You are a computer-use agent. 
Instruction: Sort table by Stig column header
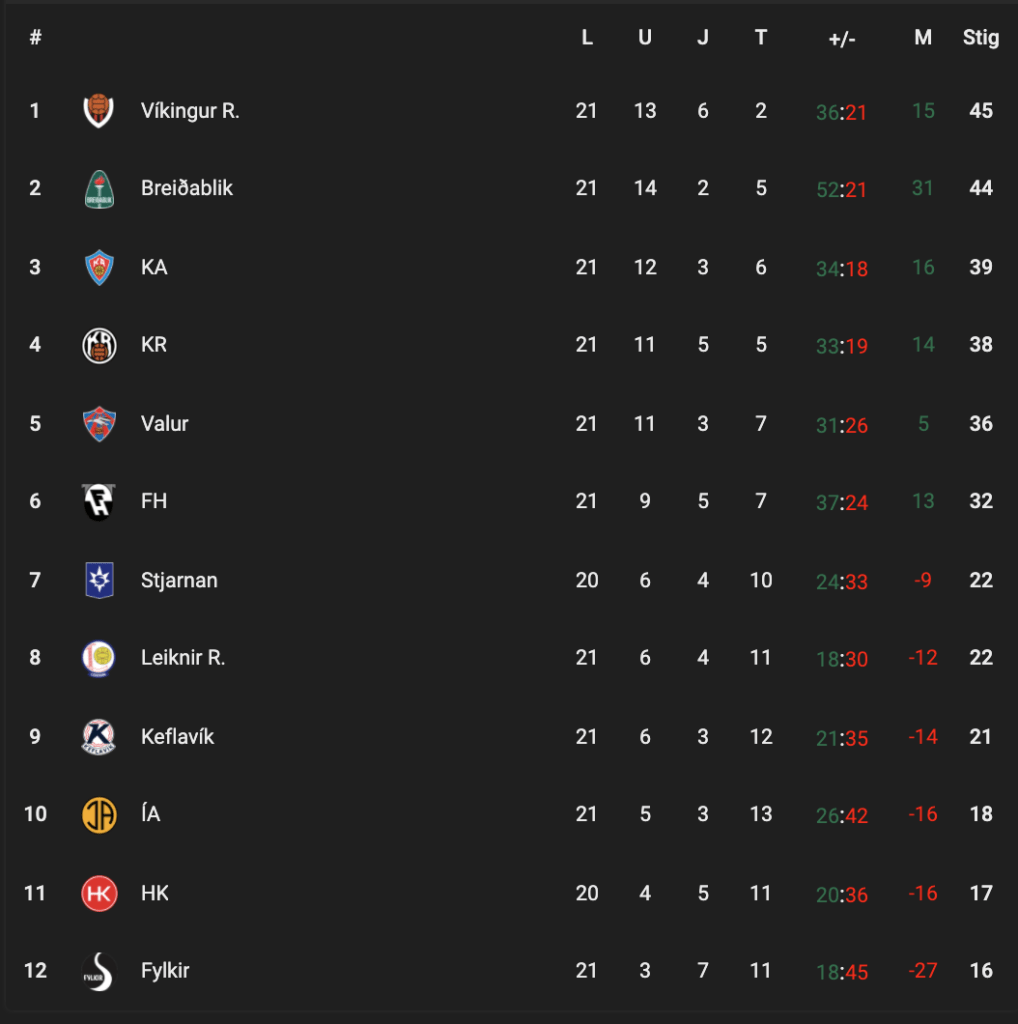pos(981,37)
